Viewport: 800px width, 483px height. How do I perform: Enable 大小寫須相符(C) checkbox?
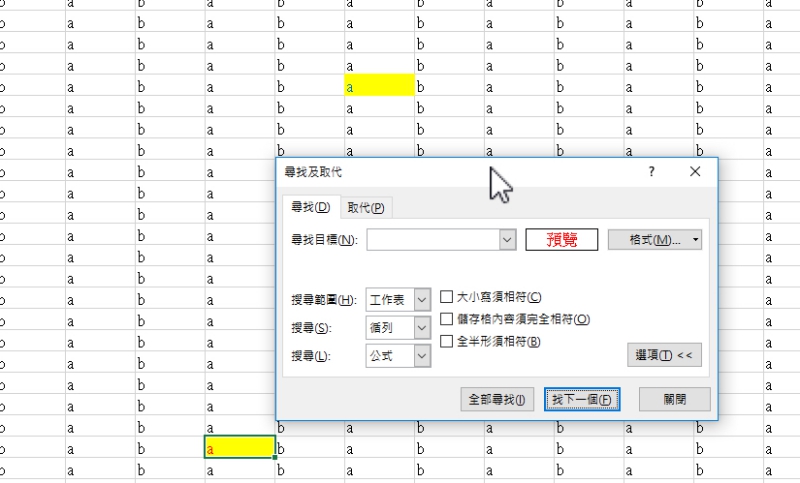446,297
